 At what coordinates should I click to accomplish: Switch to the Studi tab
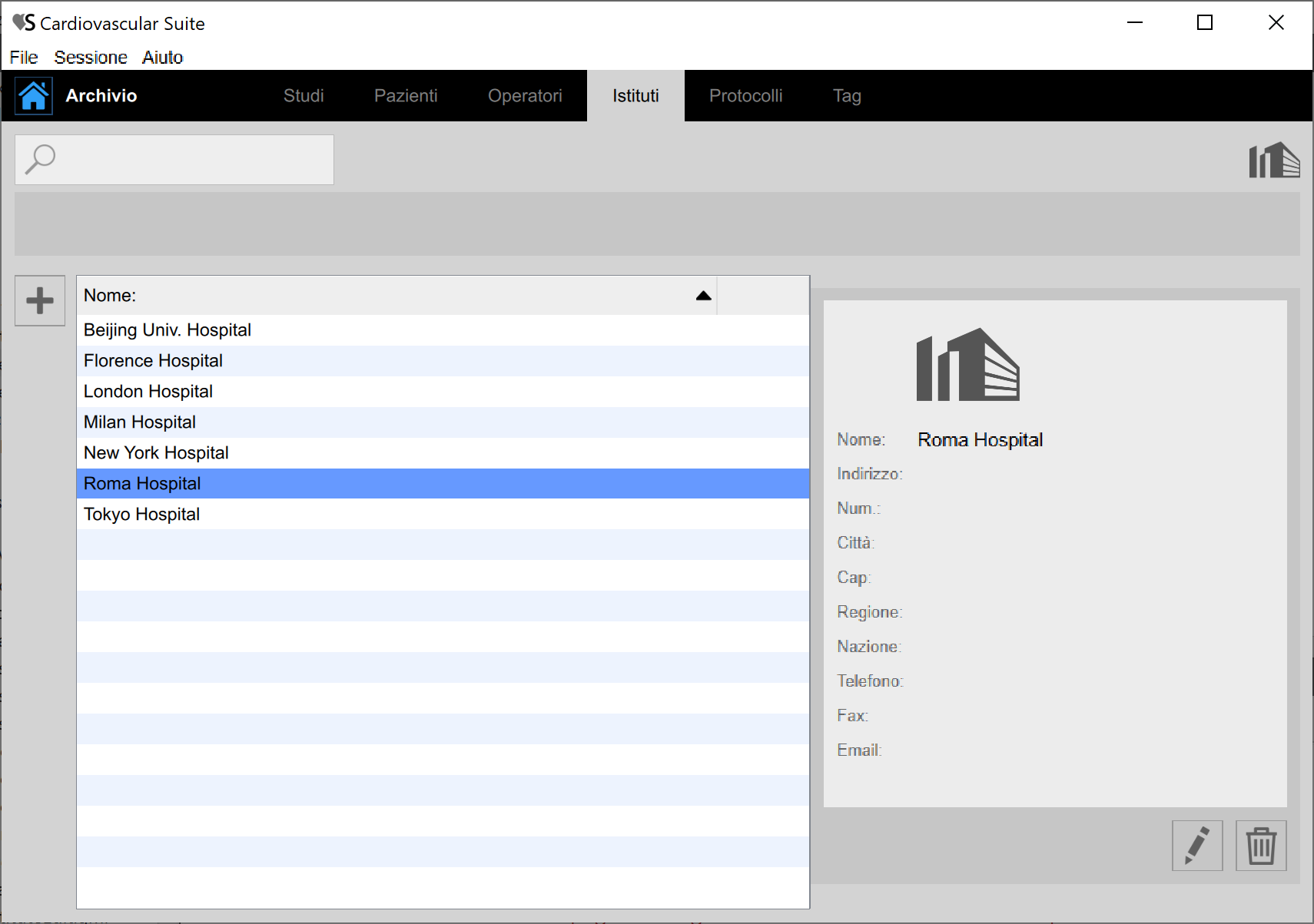pyautogui.click(x=304, y=96)
